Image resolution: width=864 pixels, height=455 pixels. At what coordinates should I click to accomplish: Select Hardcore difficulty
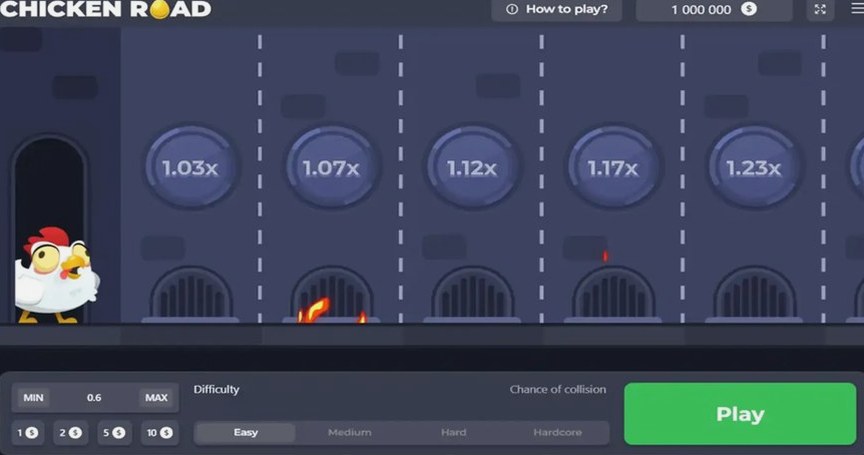557,432
